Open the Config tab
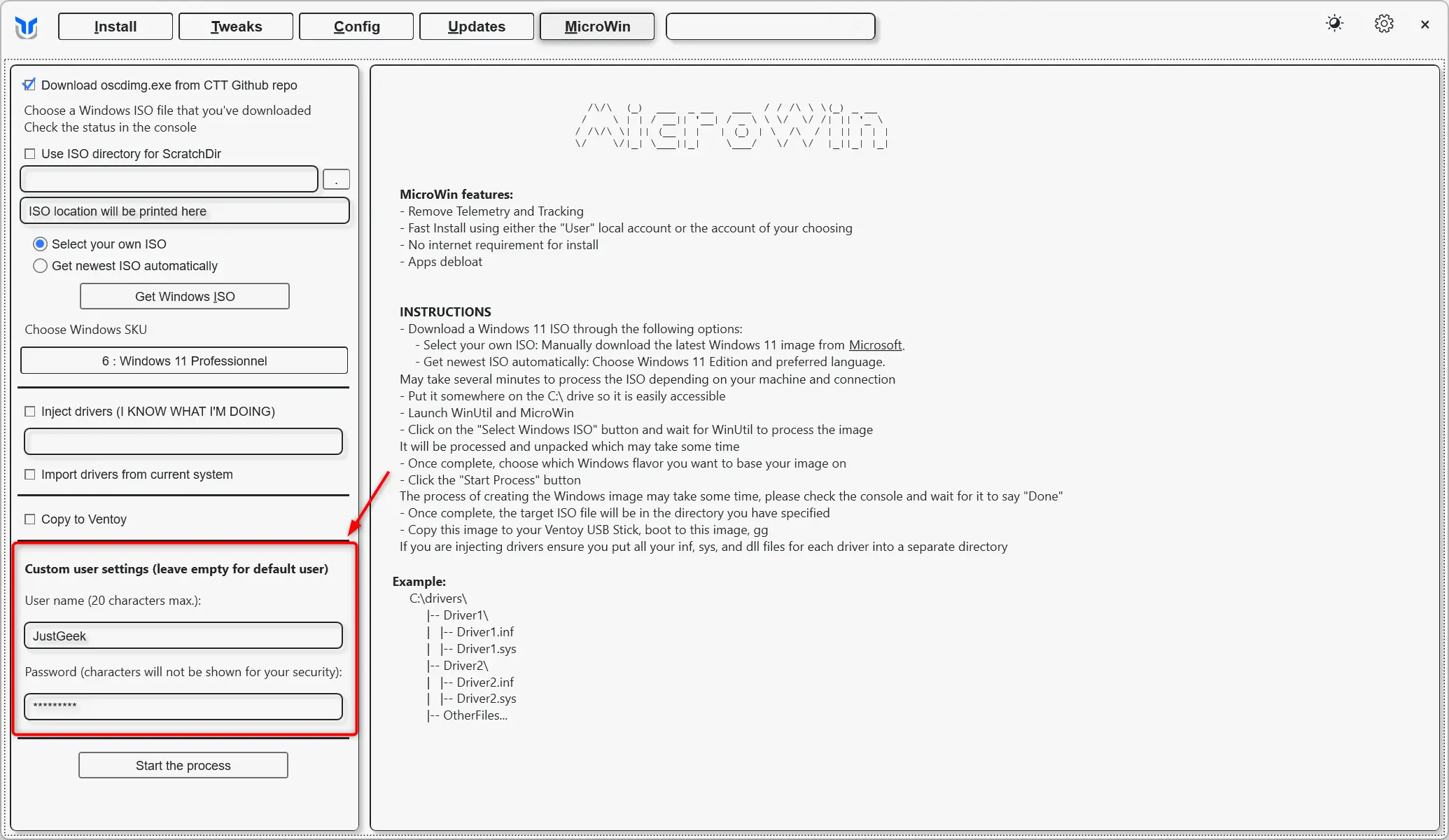Screen dimensions: 1449x840 356,26
